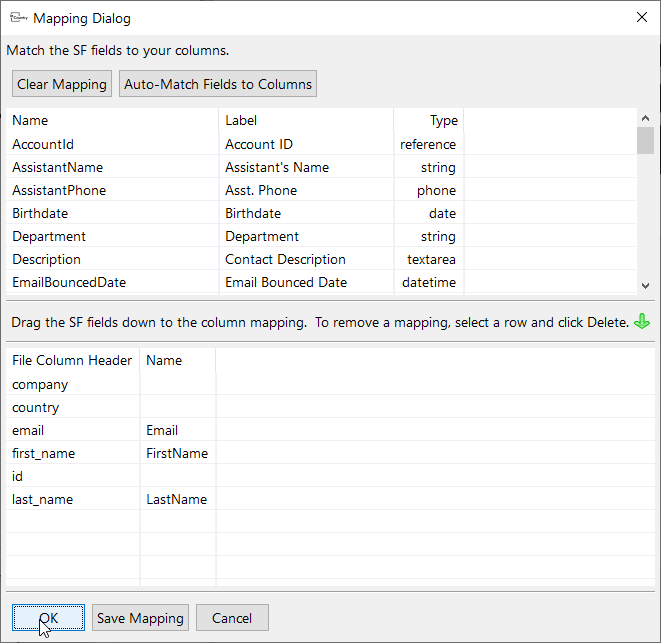Select the last_name mapping row

point(42,499)
